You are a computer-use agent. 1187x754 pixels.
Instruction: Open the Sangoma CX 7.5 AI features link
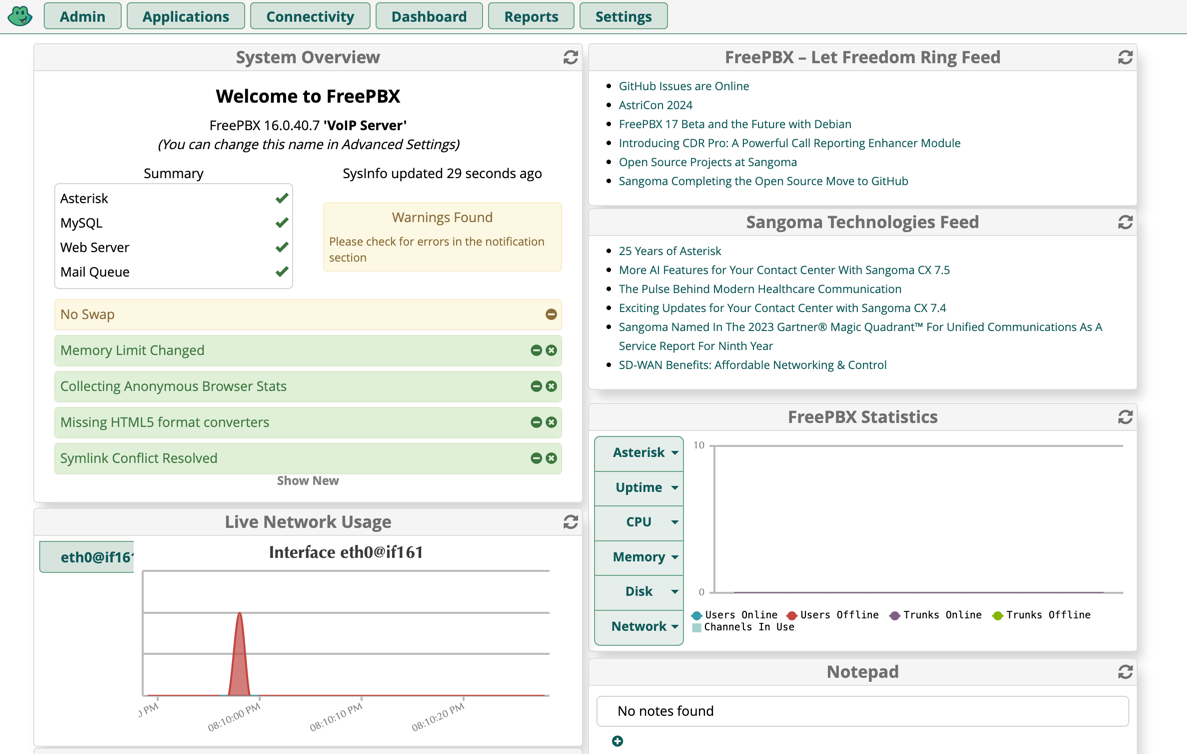pos(784,270)
